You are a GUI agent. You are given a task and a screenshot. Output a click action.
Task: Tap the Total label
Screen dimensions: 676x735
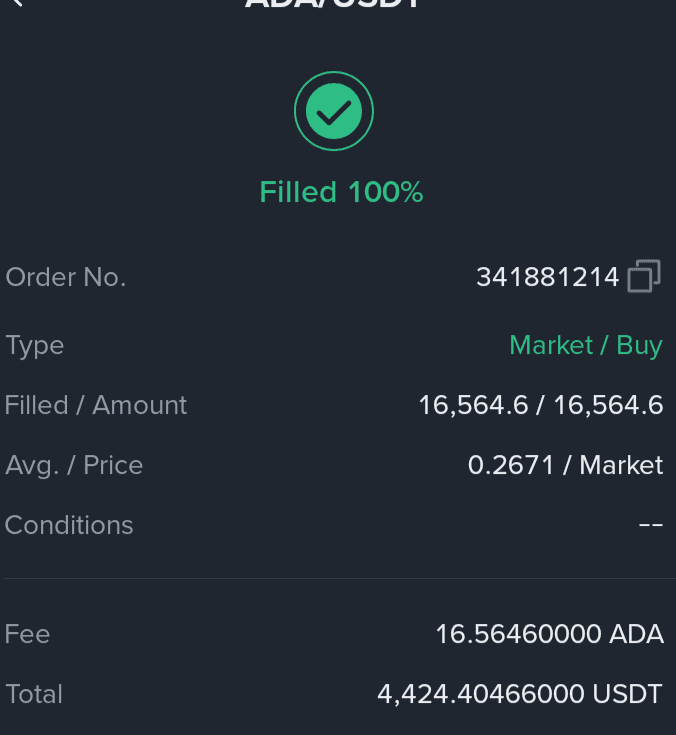pos(34,694)
